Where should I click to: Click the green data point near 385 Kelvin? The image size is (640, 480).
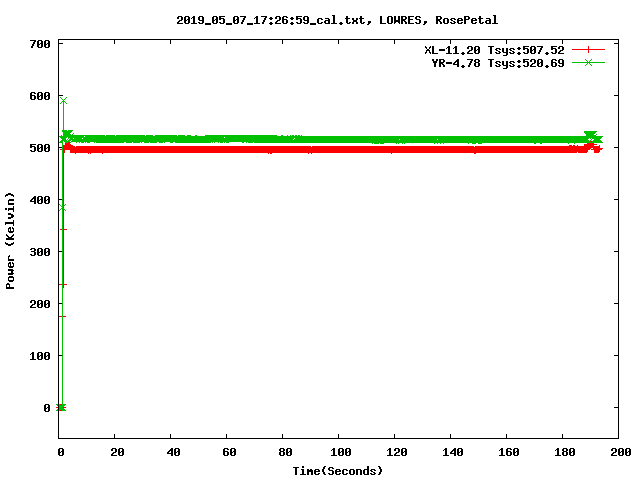[x=62, y=208]
